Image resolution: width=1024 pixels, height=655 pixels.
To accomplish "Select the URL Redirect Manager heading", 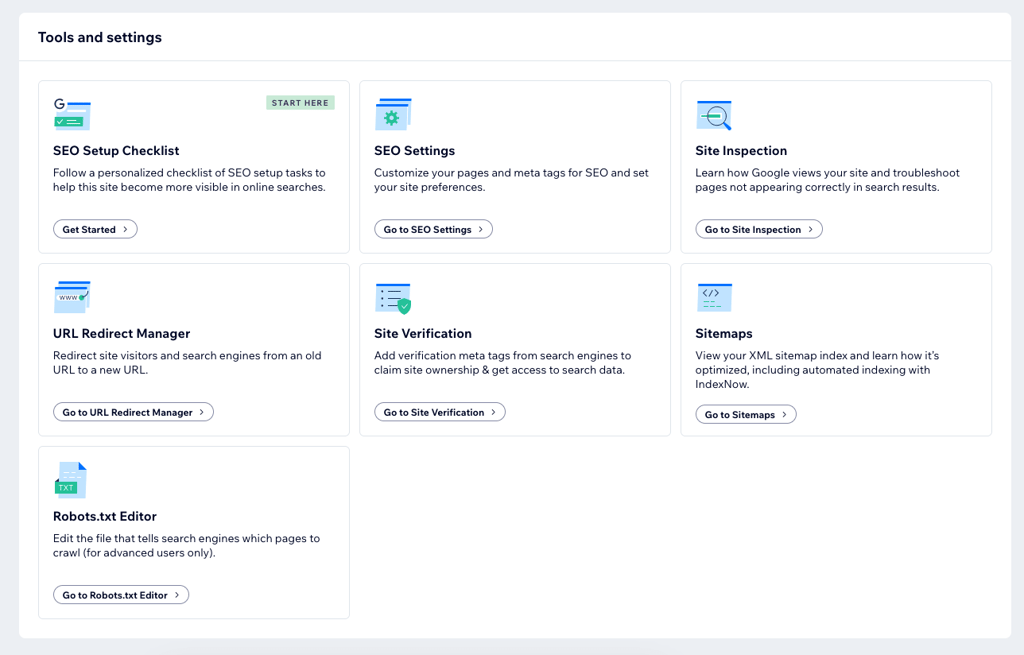I will point(121,334).
